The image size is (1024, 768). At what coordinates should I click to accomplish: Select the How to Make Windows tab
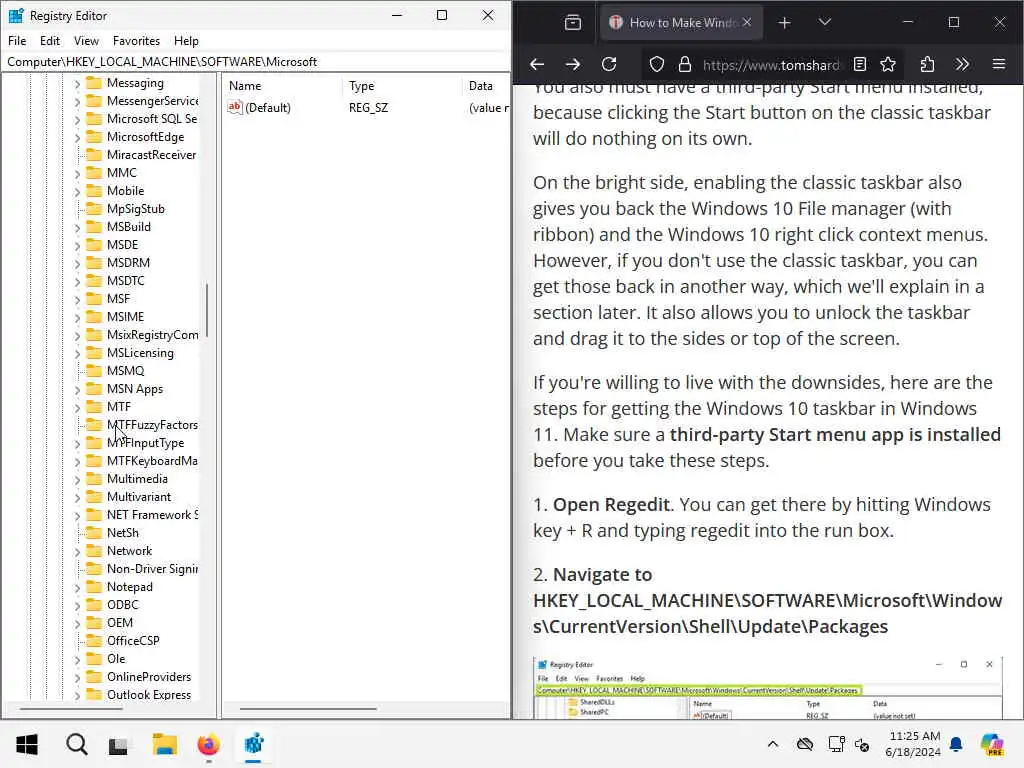tap(681, 22)
